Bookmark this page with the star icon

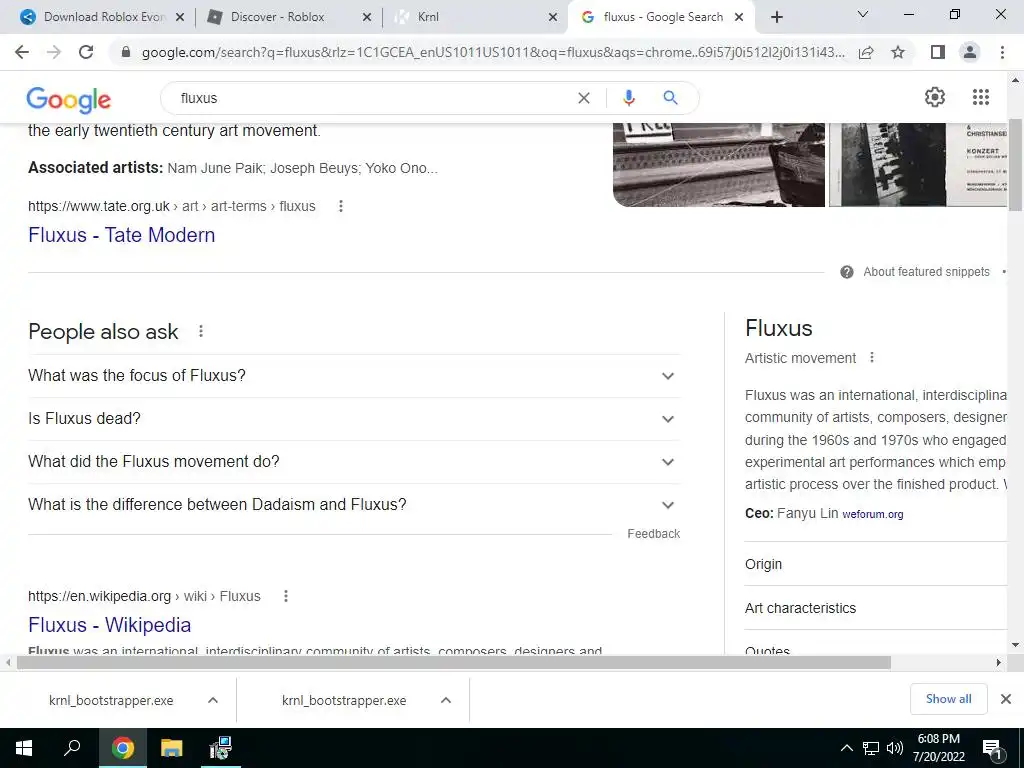[x=898, y=52]
